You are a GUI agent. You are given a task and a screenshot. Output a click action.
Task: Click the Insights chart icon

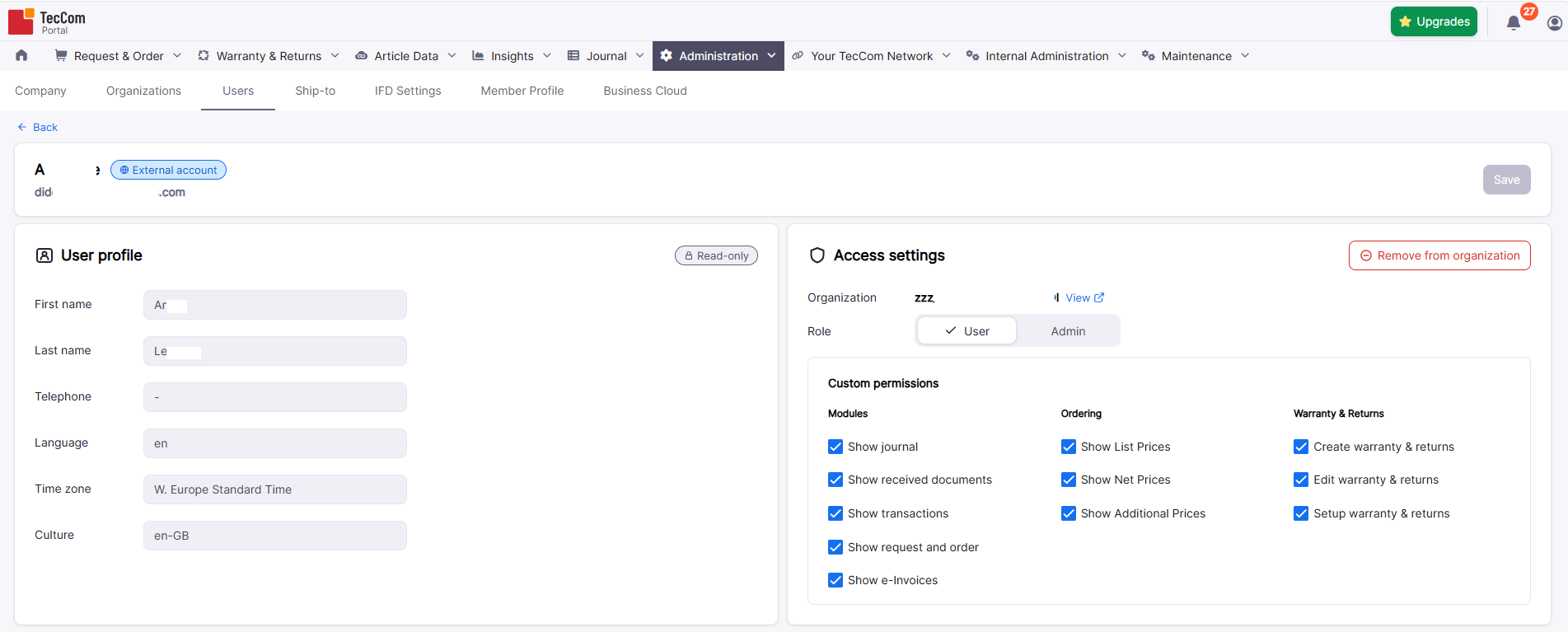click(478, 55)
